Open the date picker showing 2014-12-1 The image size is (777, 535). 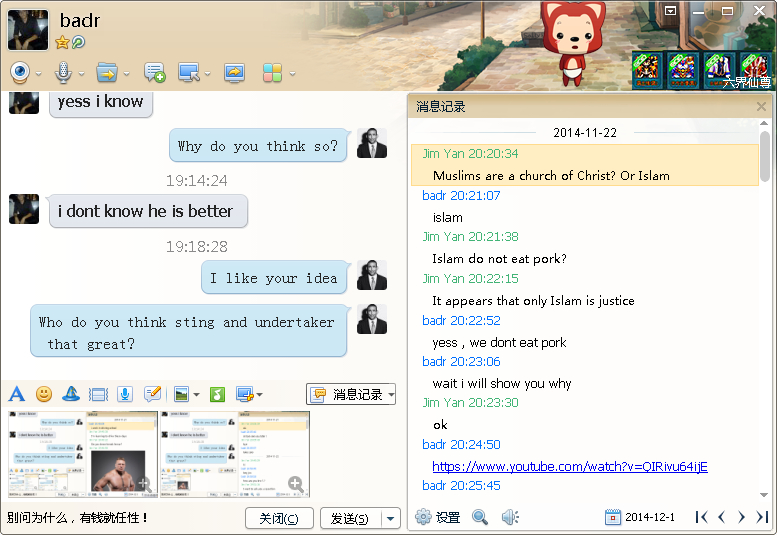[x=640, y=517]
